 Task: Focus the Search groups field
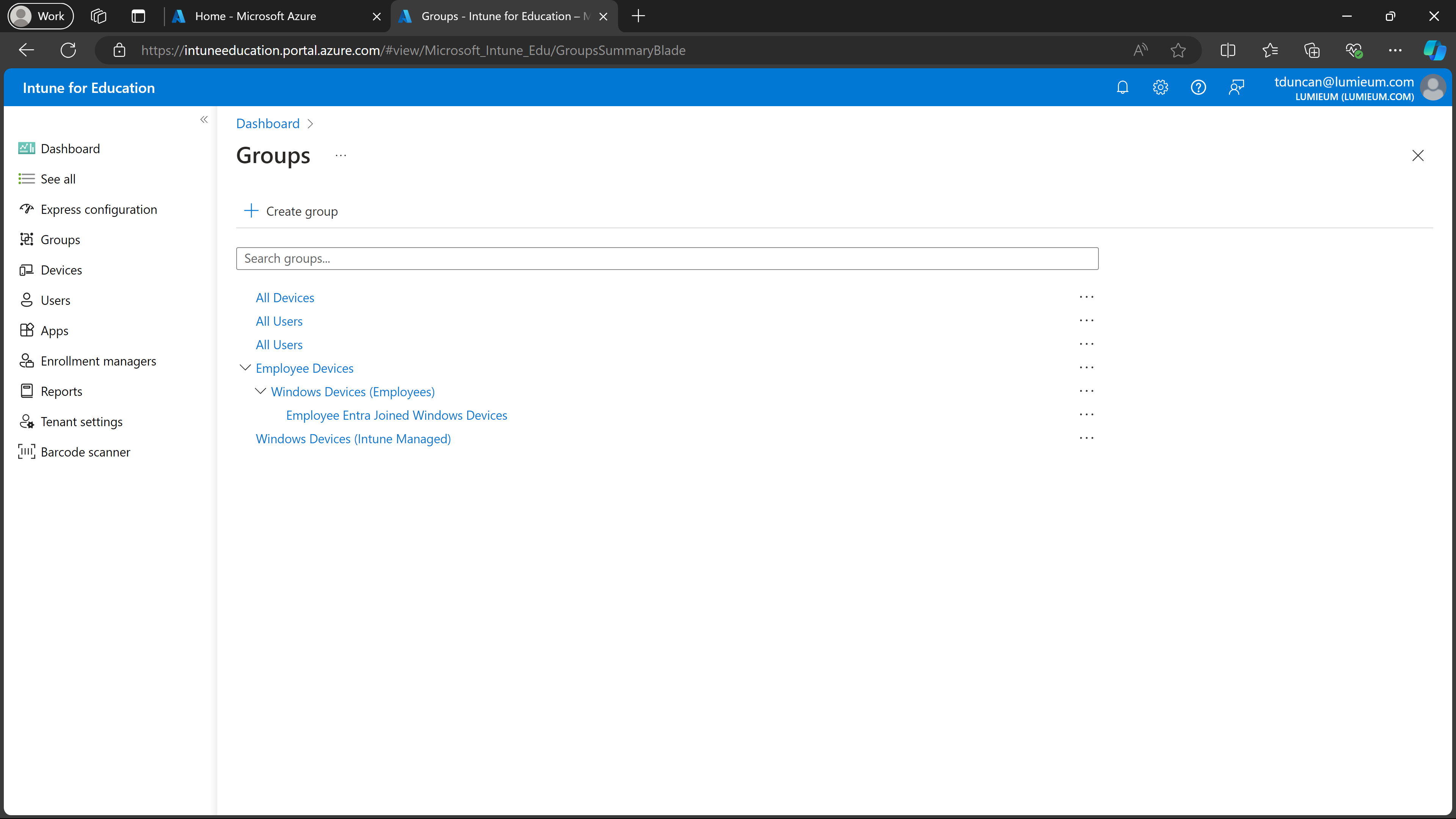point(667,258)
